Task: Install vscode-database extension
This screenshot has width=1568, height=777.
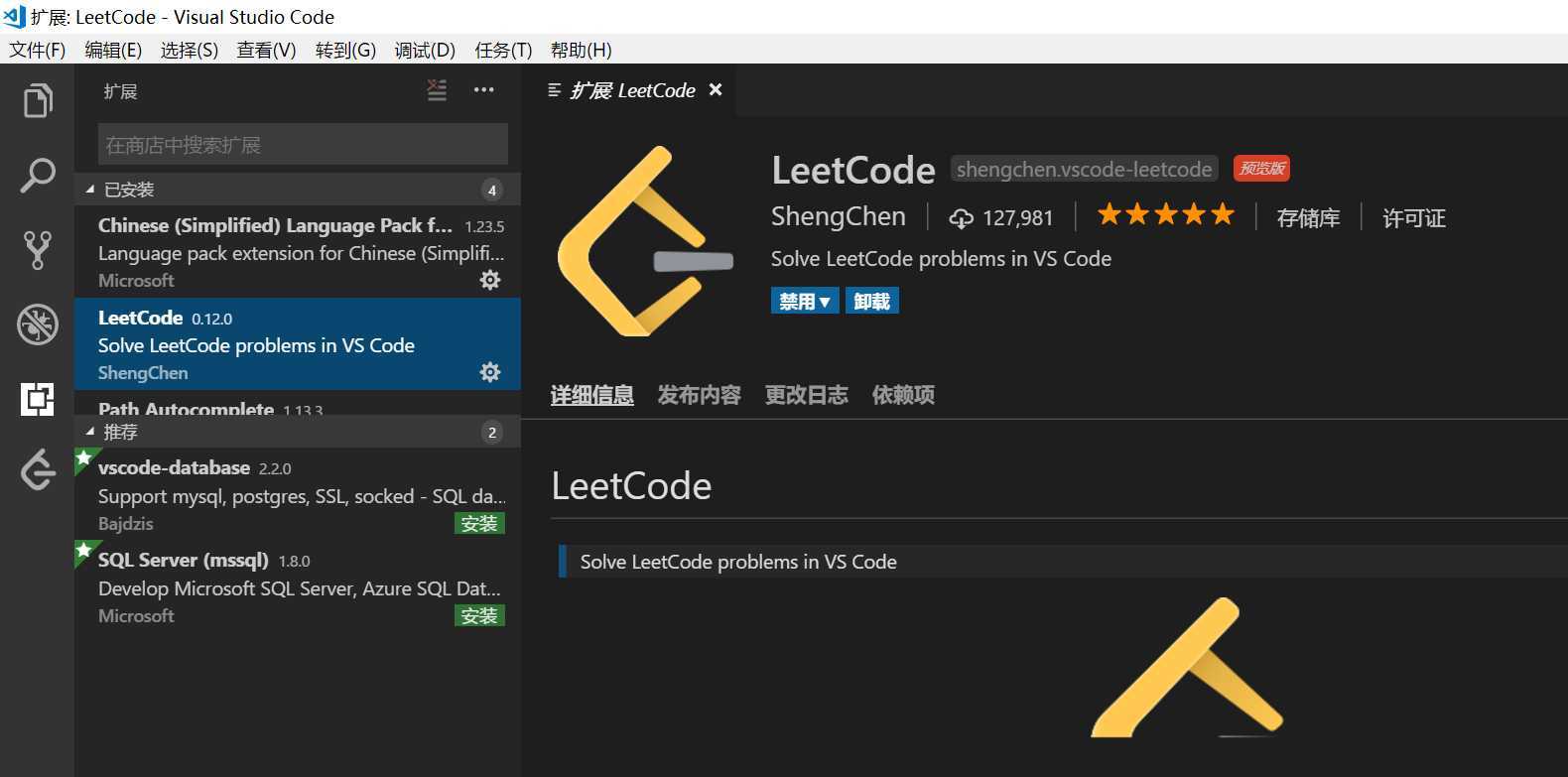Action: [479, 523]
